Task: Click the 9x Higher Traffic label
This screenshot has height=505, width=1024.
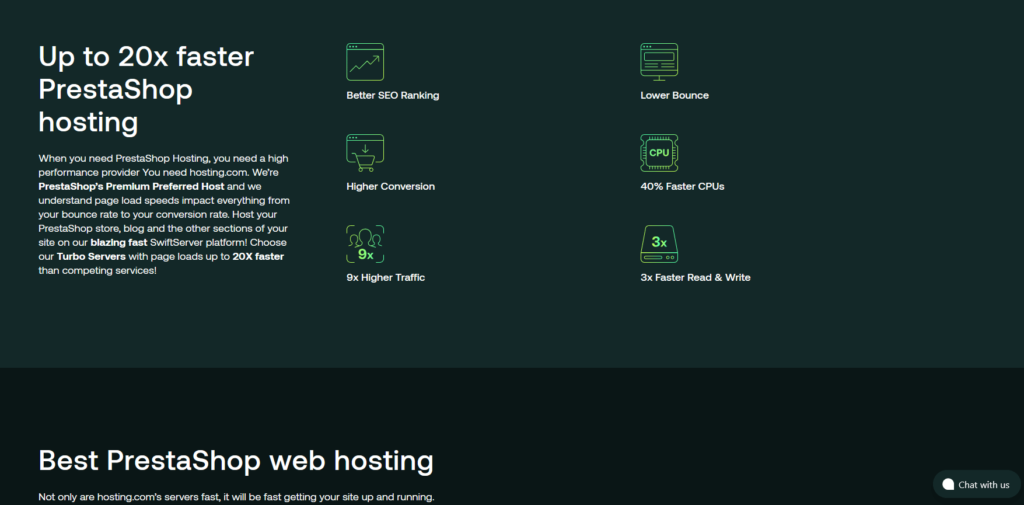Action: coord(385,278)
